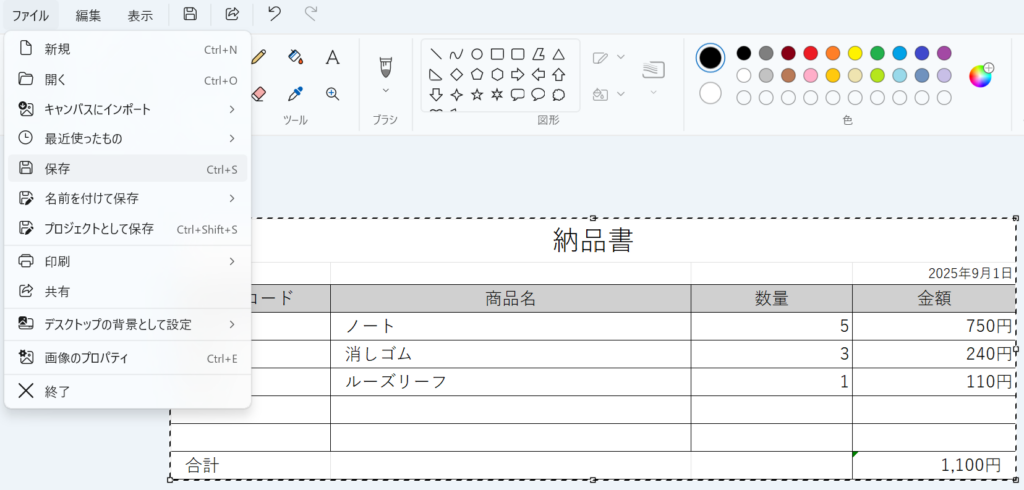
Task: Pick the green color swatch
Action: (877, 53)
